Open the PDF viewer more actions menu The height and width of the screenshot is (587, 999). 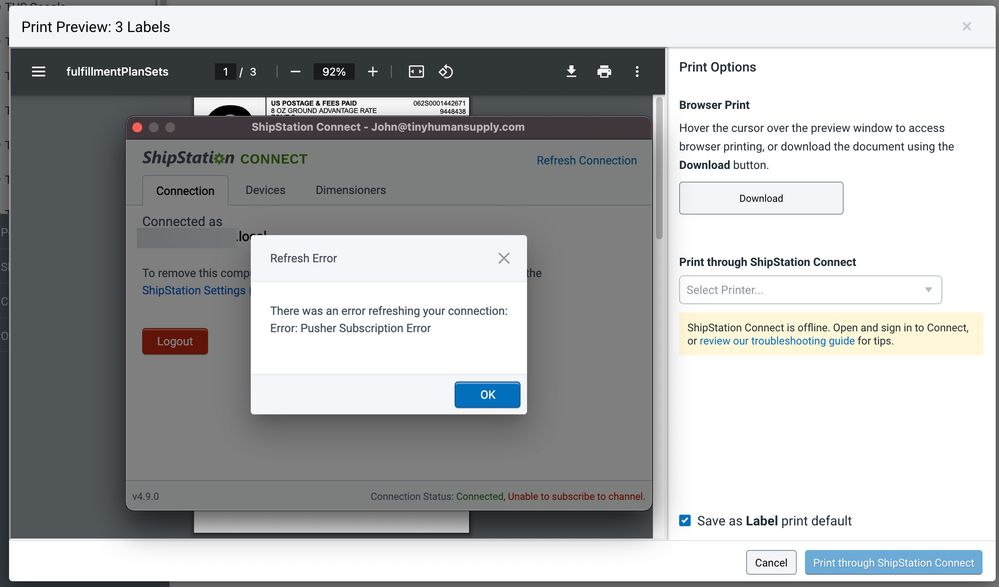(x=637, y=72)
